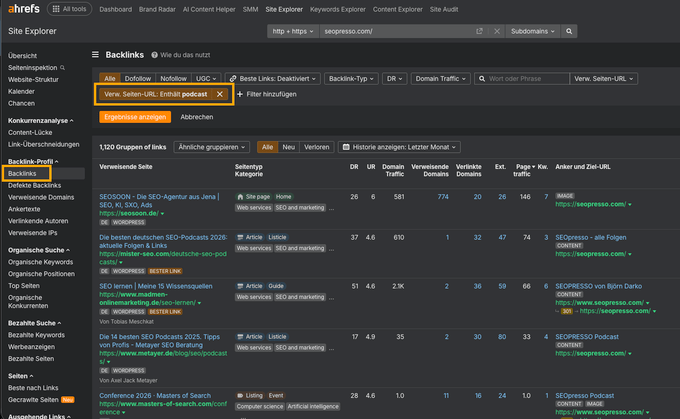
Task: Click Abbrechen button
Action: pos(196,117)
